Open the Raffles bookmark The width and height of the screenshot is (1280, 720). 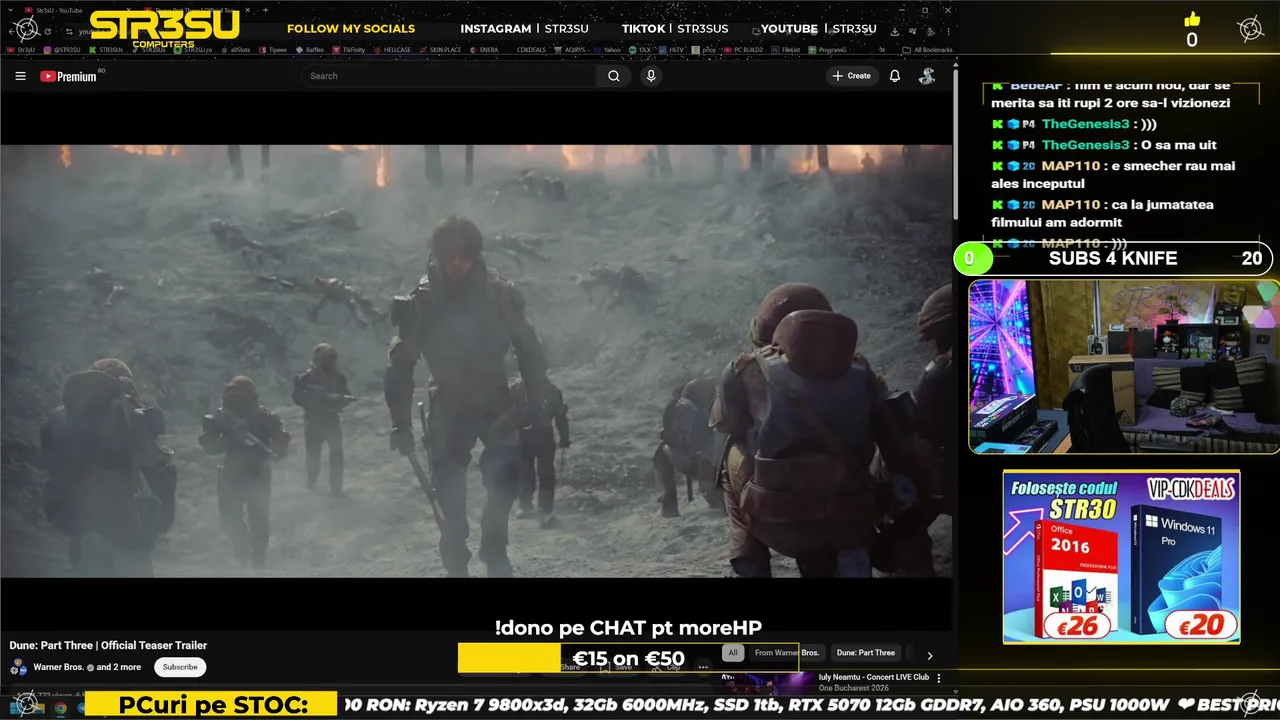click(x=310, y=50)
